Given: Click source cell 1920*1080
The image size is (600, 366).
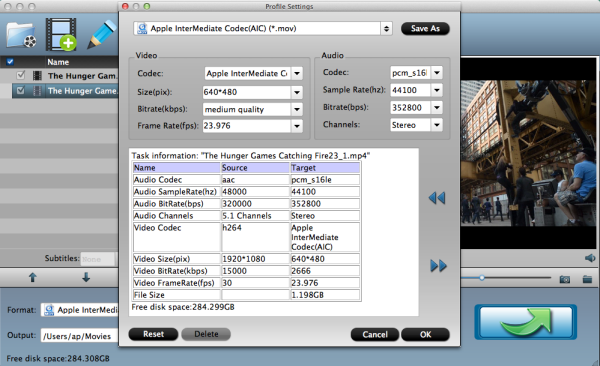Looking at the screenshot, I should tap(255, 259).
